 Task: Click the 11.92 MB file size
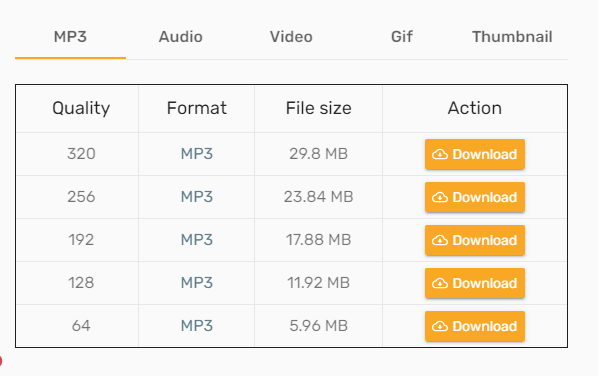pos(318,283)
